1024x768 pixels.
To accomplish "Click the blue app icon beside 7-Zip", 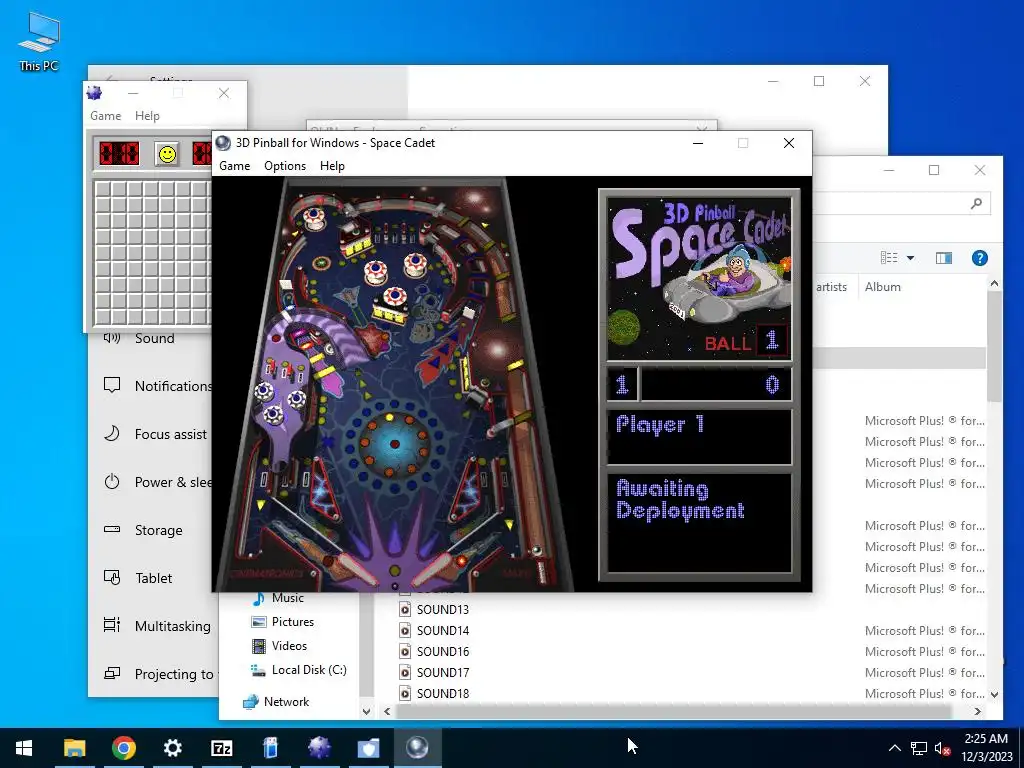I will pos(270,748).
